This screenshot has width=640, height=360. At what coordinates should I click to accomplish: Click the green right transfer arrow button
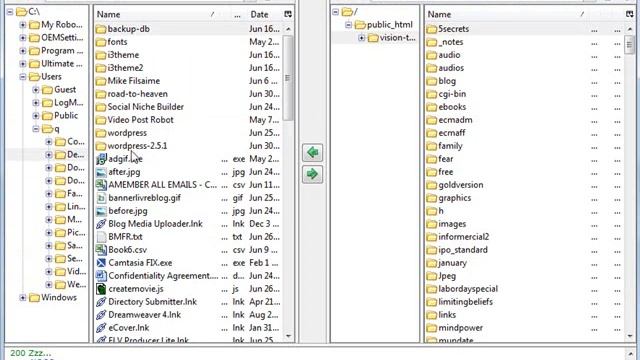click(x=312, y=174)
